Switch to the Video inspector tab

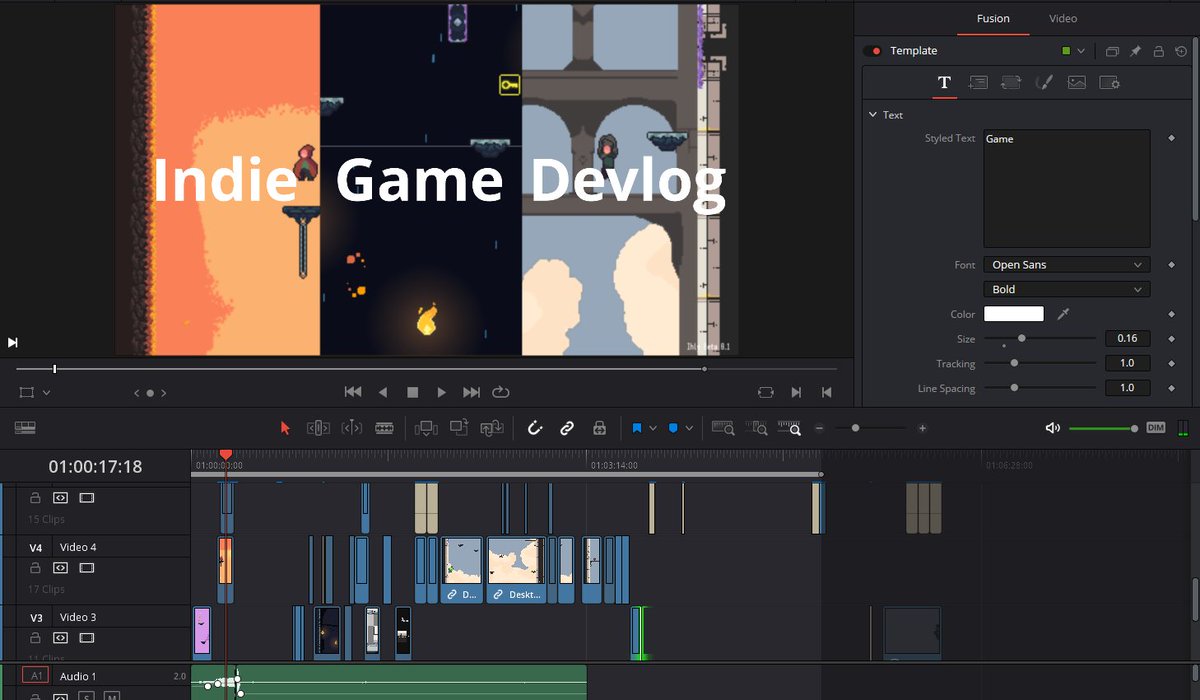click(1063, 18)
